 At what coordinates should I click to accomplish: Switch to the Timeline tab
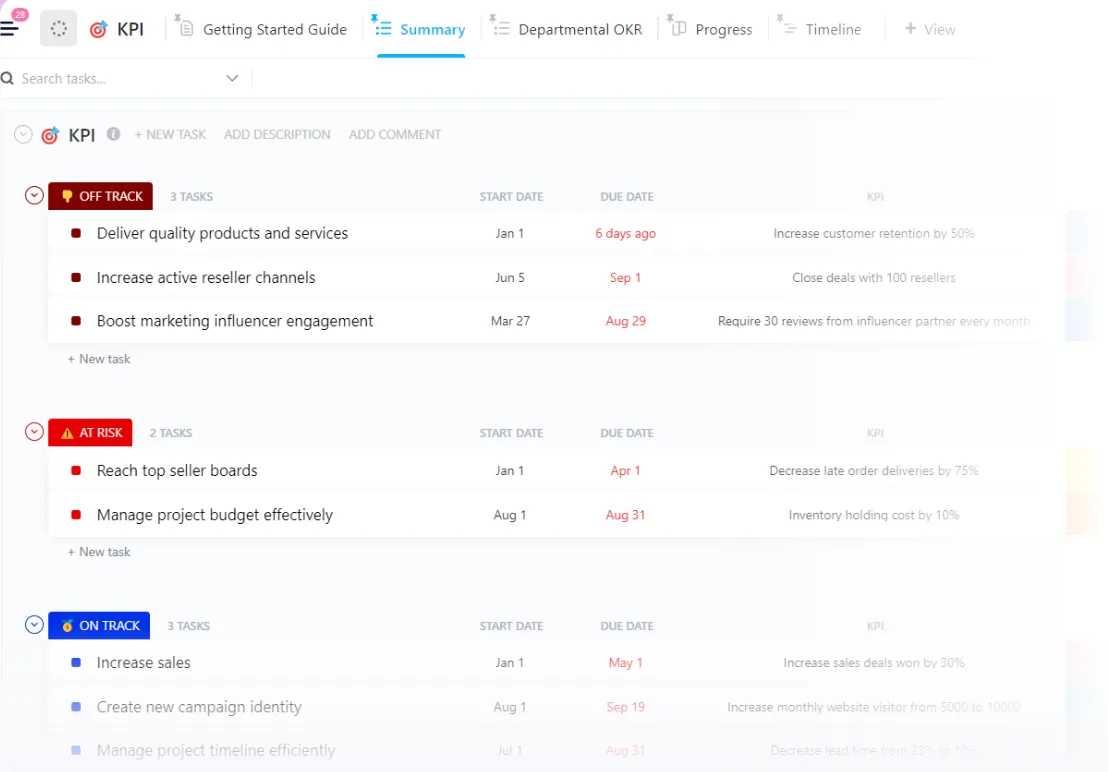(833, 30)
